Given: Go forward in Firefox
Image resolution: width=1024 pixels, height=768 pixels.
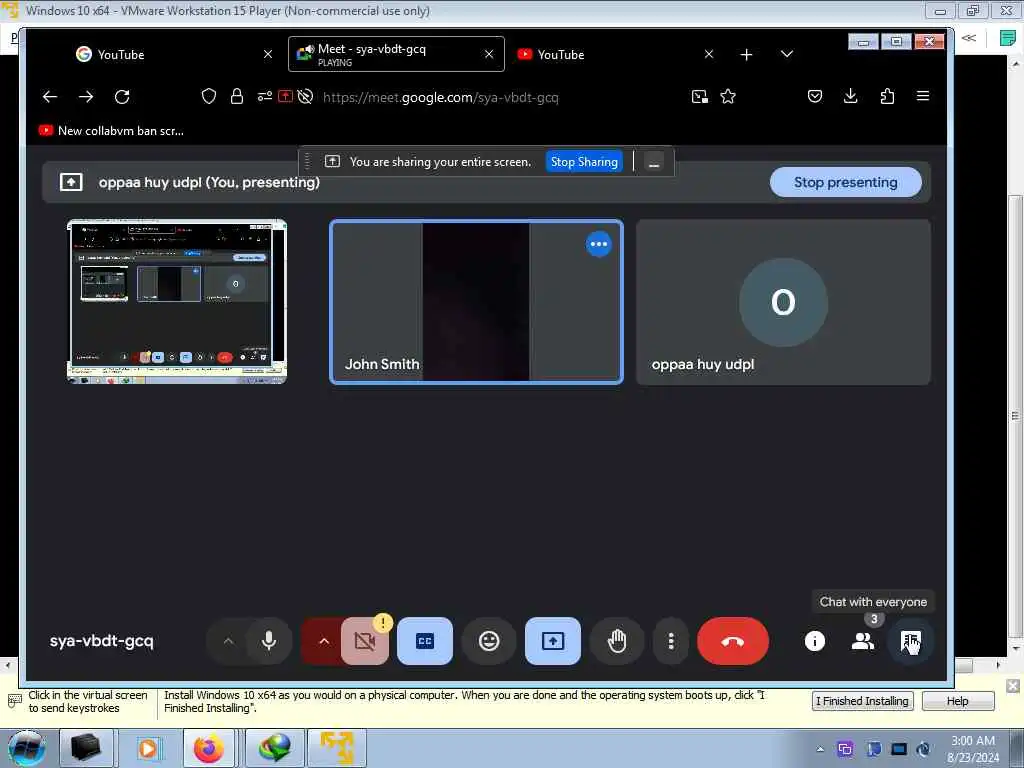Looking at the screenshot, I should tap(86, 97).
